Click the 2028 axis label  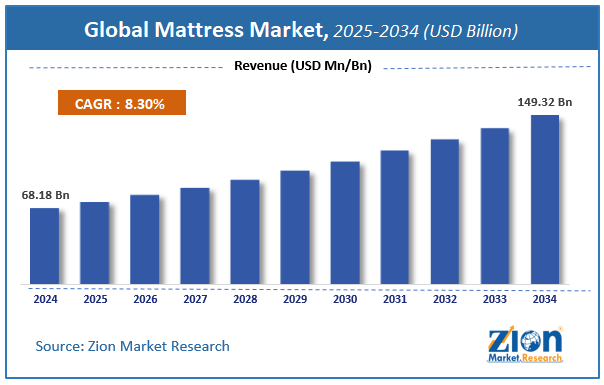245,299
